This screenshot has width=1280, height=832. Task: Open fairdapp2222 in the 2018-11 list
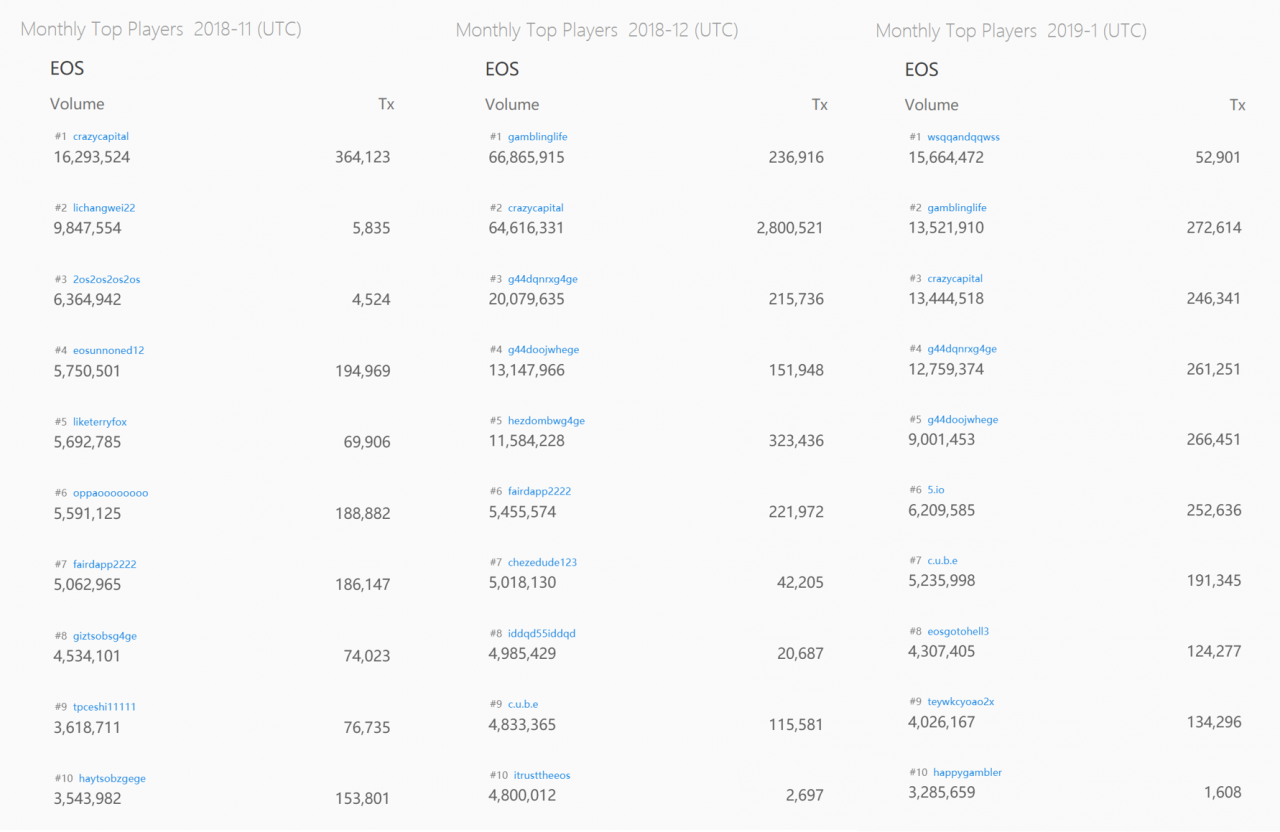105,564
